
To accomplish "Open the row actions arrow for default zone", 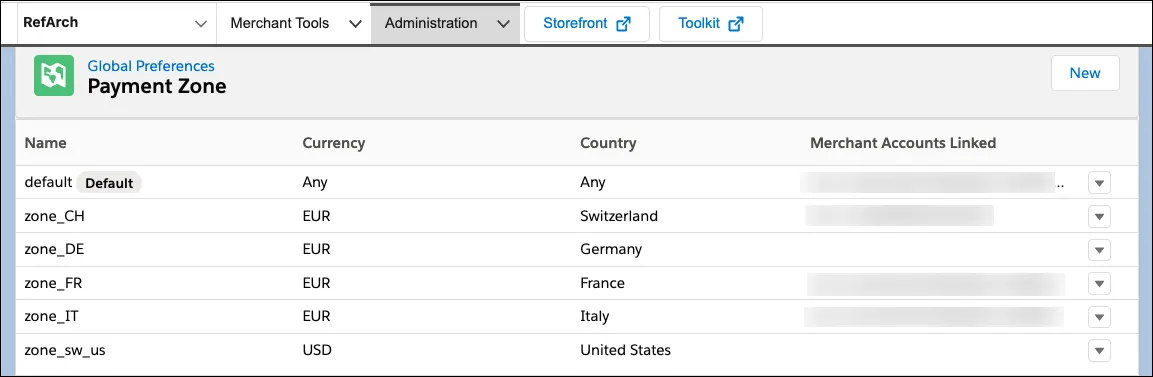I will point(1099,183).
